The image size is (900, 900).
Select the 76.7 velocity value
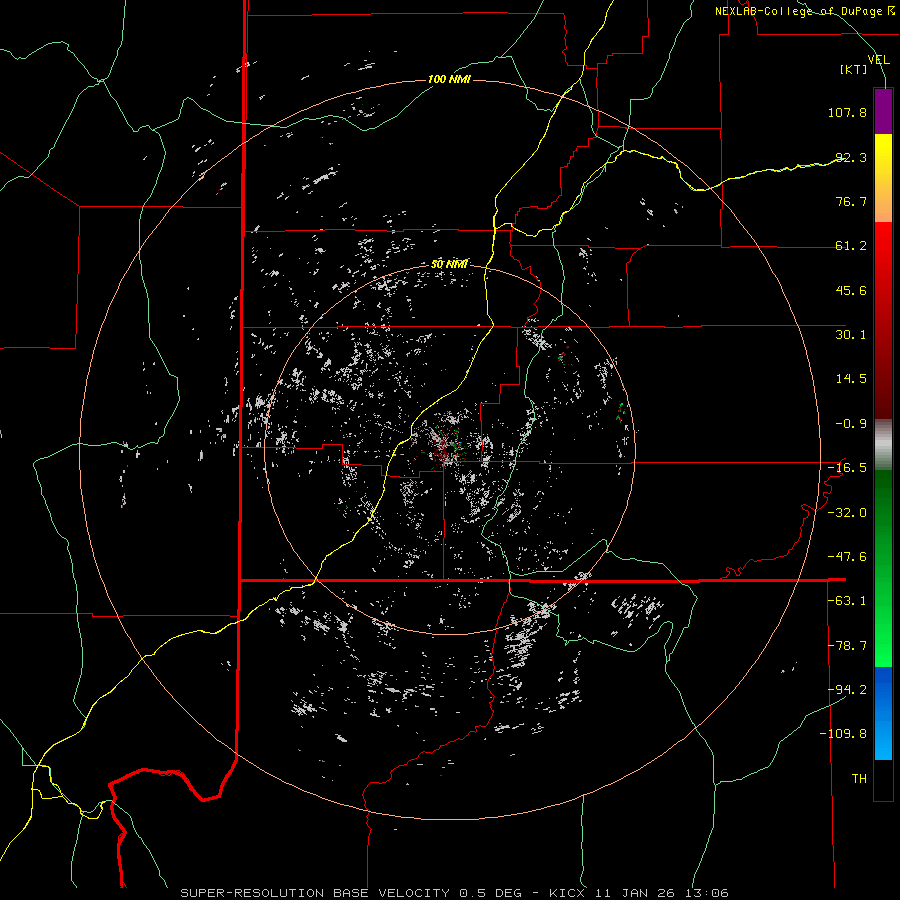pos(851,201)
